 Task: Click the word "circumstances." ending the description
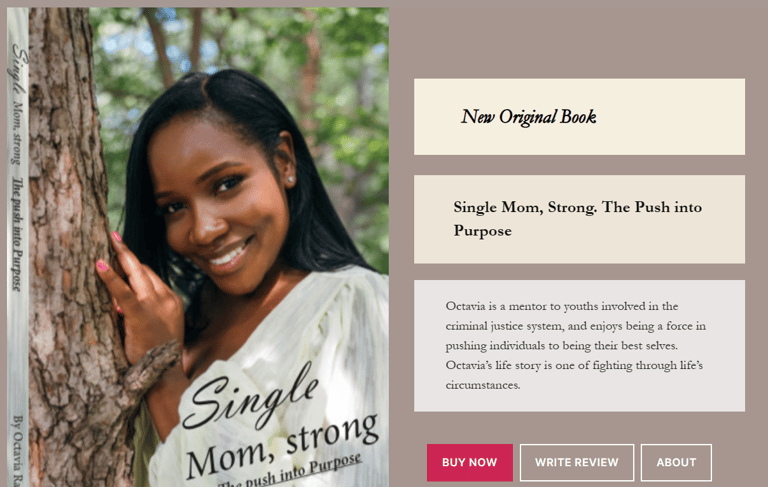[x=483, y=386]
